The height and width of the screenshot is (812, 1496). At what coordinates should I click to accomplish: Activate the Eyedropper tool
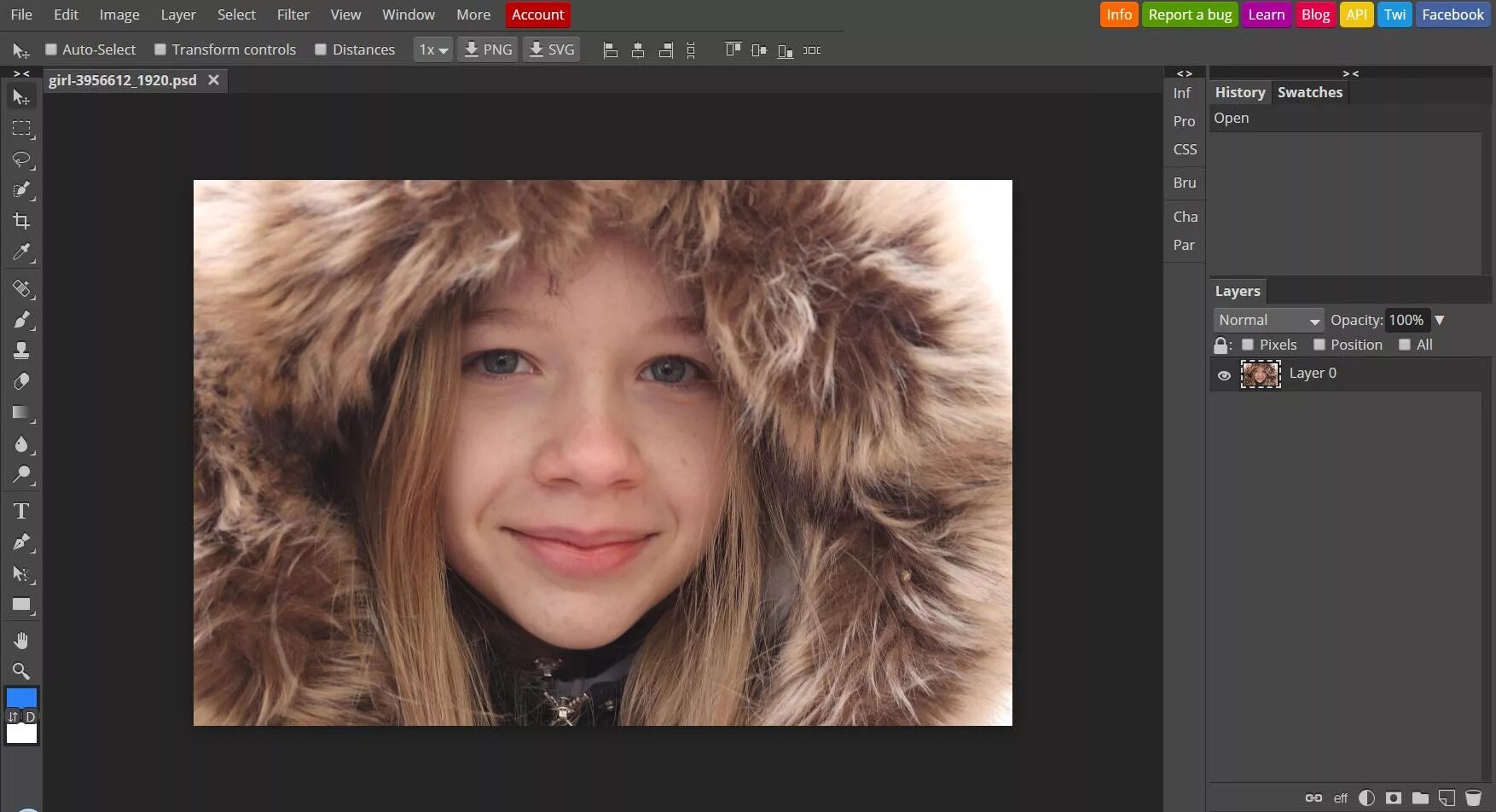click(21, 252)
